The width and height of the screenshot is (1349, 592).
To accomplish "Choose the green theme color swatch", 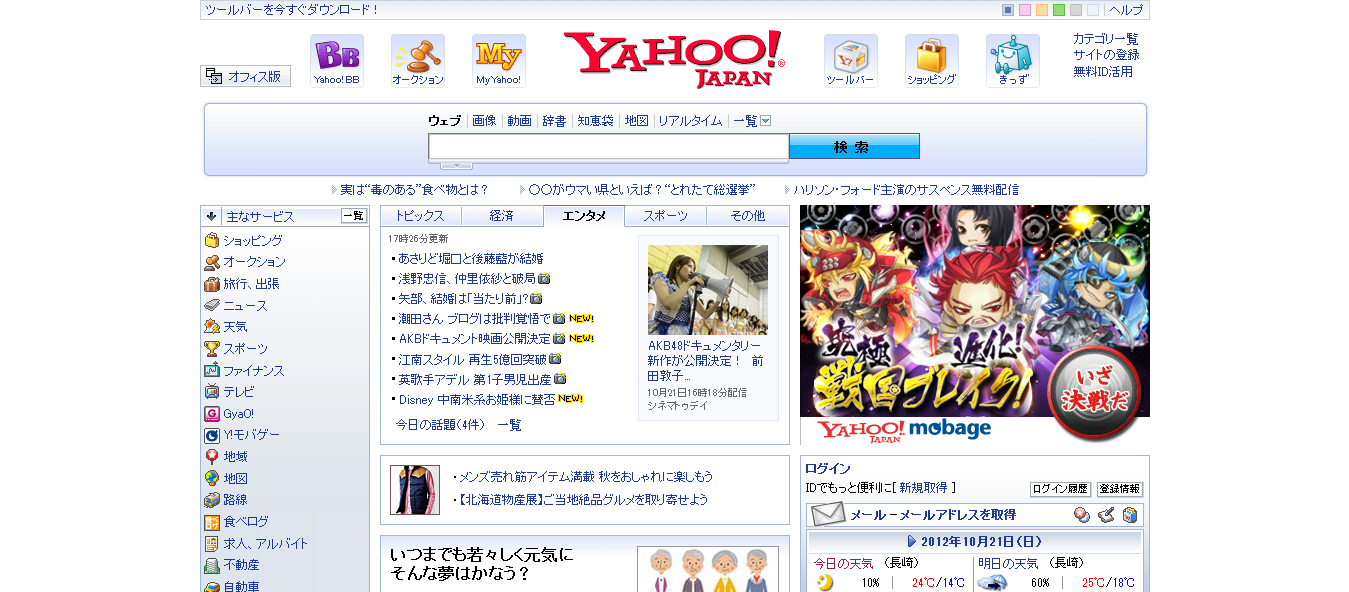I will tap(1059, 10).
